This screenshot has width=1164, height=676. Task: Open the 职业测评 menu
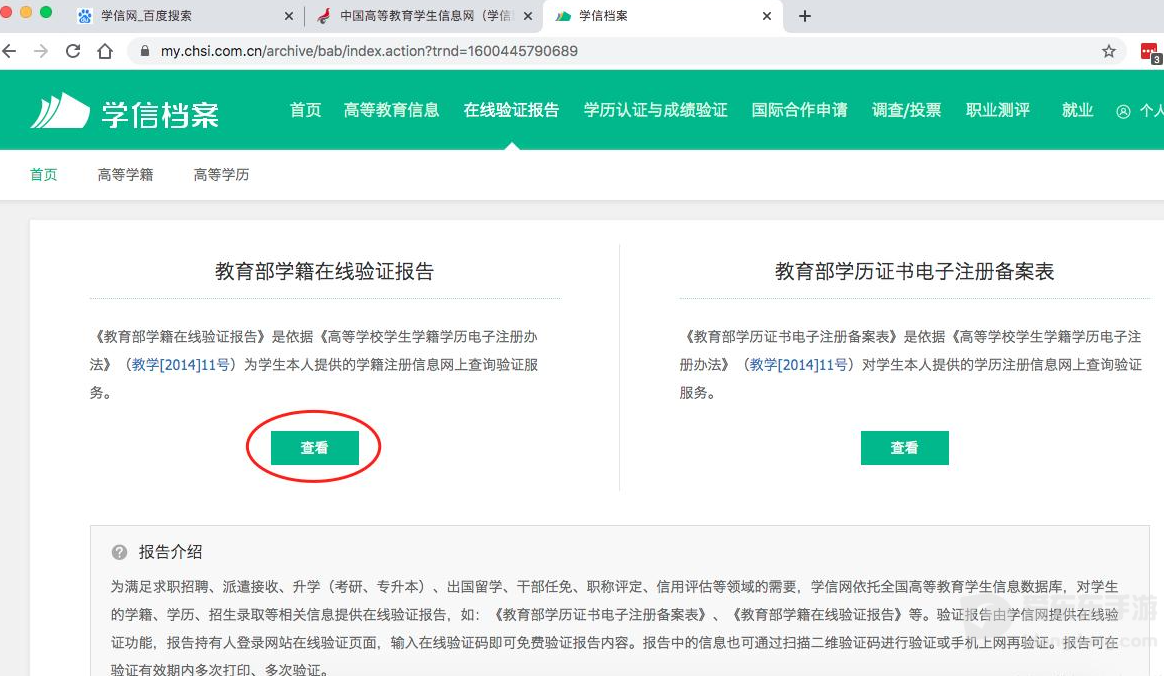(x=998, y=110)
